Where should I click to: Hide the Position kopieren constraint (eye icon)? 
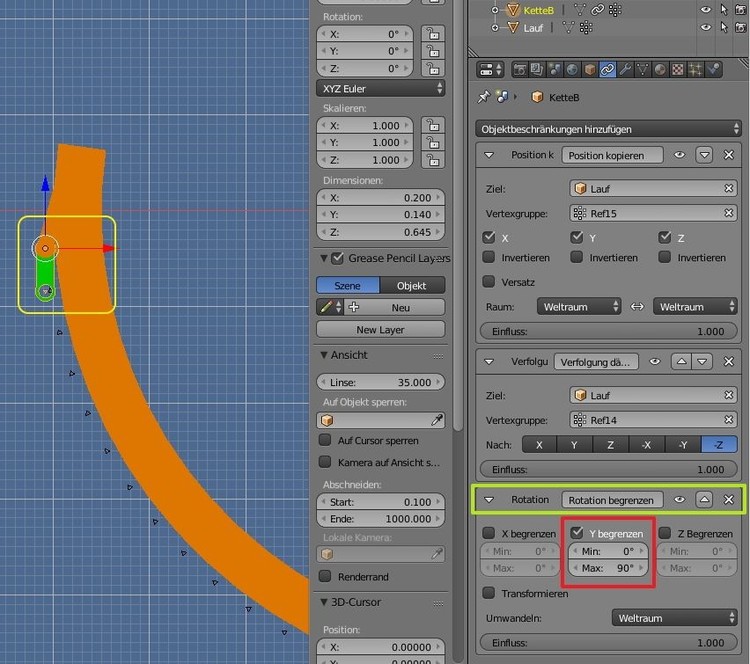(x=679, y=155)
